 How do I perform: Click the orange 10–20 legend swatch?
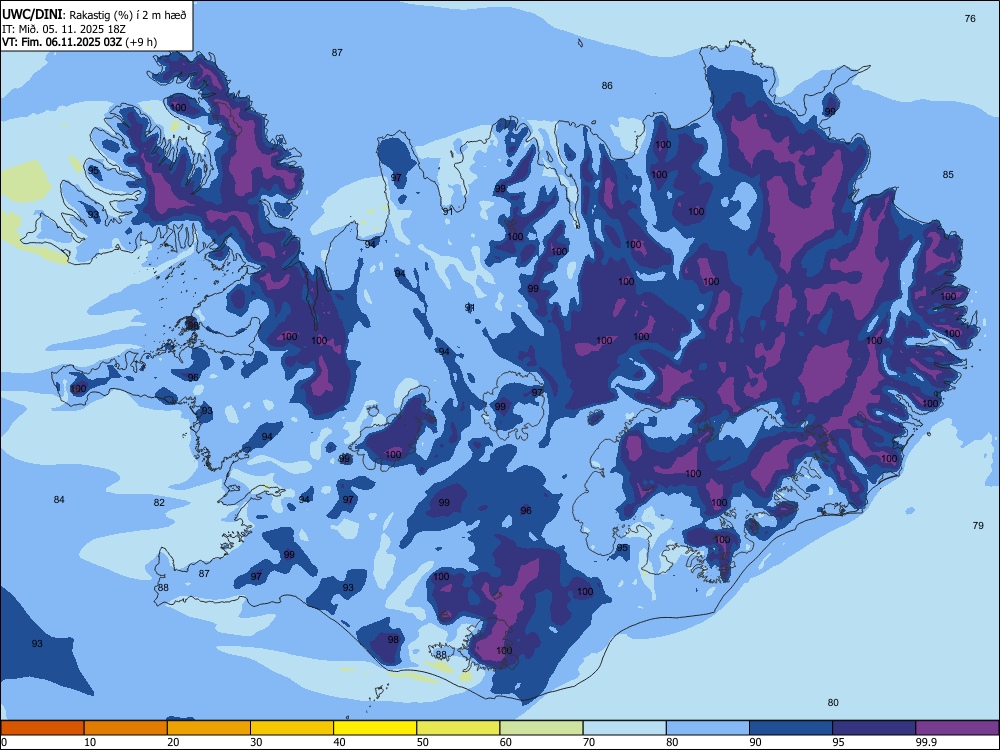coord(126,728)
